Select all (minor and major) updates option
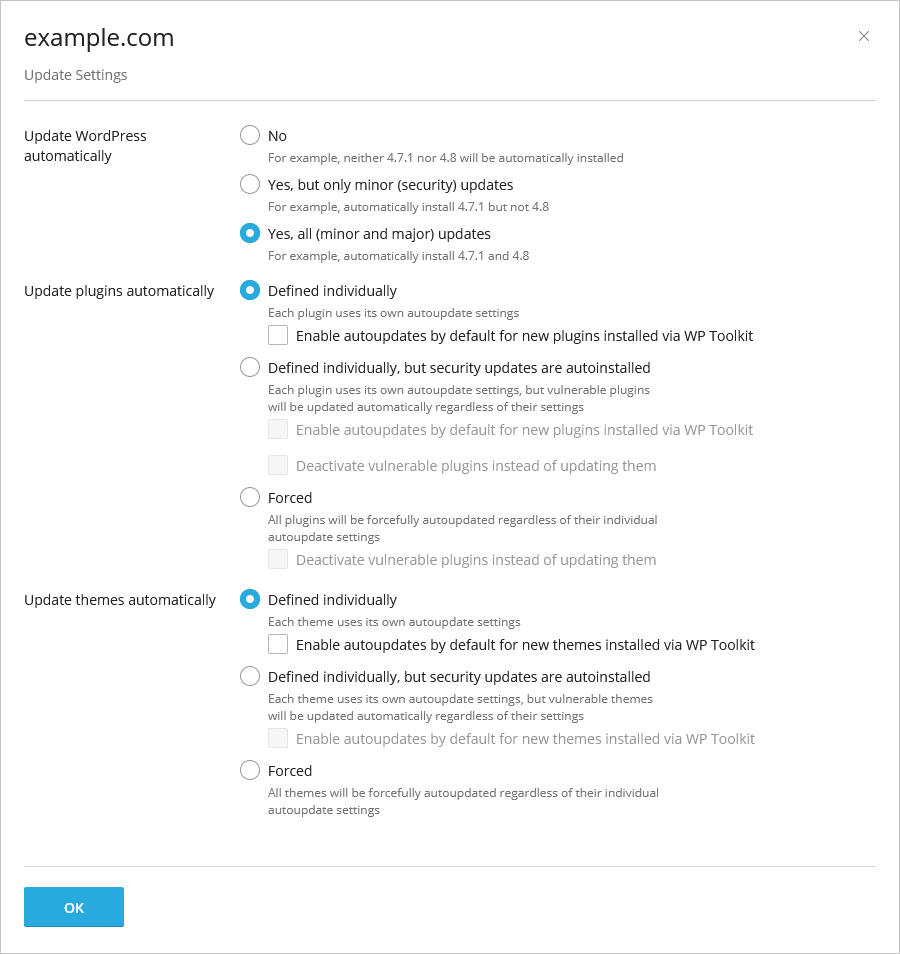The height and width of the screenshot is (954, 900). (249, 234)
